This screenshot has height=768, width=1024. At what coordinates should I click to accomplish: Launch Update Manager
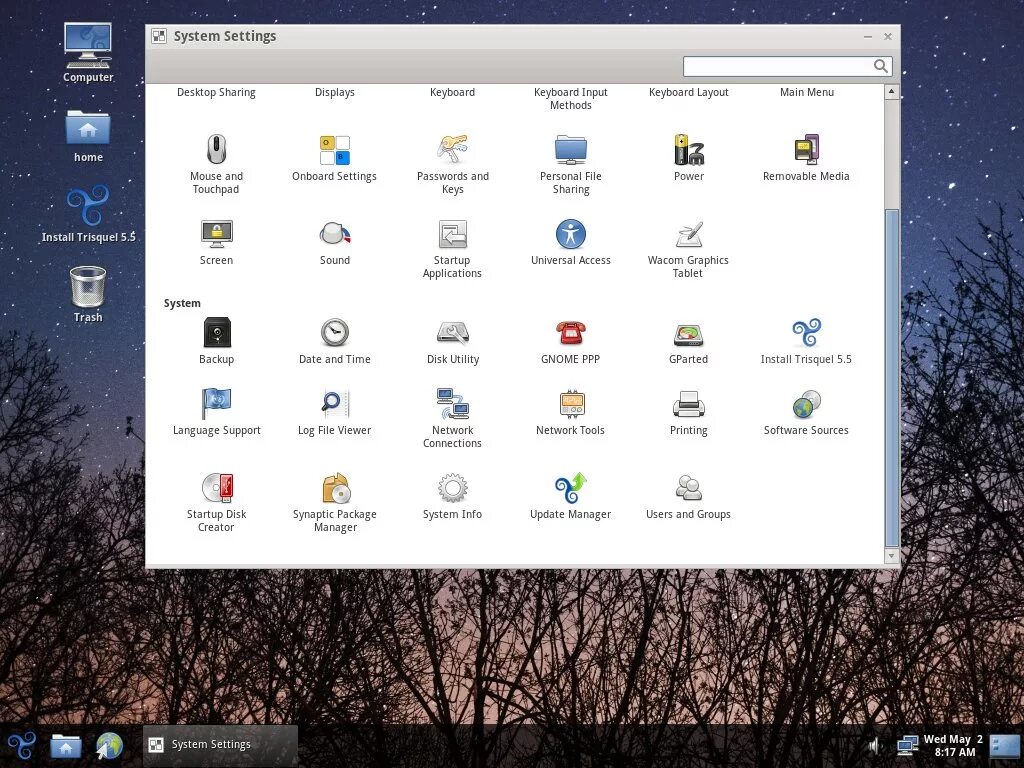[571, 496]
